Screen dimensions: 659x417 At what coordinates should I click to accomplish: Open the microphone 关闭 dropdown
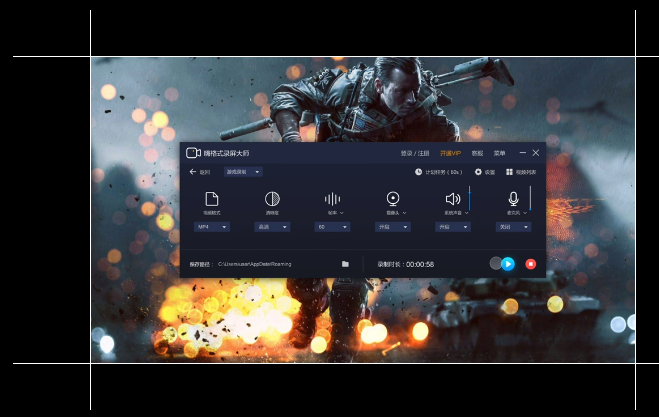point(513,227)
